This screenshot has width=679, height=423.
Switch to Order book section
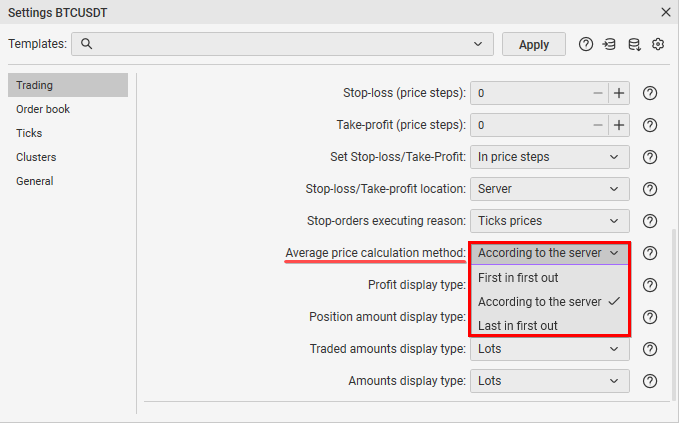(x=68, y=109)
